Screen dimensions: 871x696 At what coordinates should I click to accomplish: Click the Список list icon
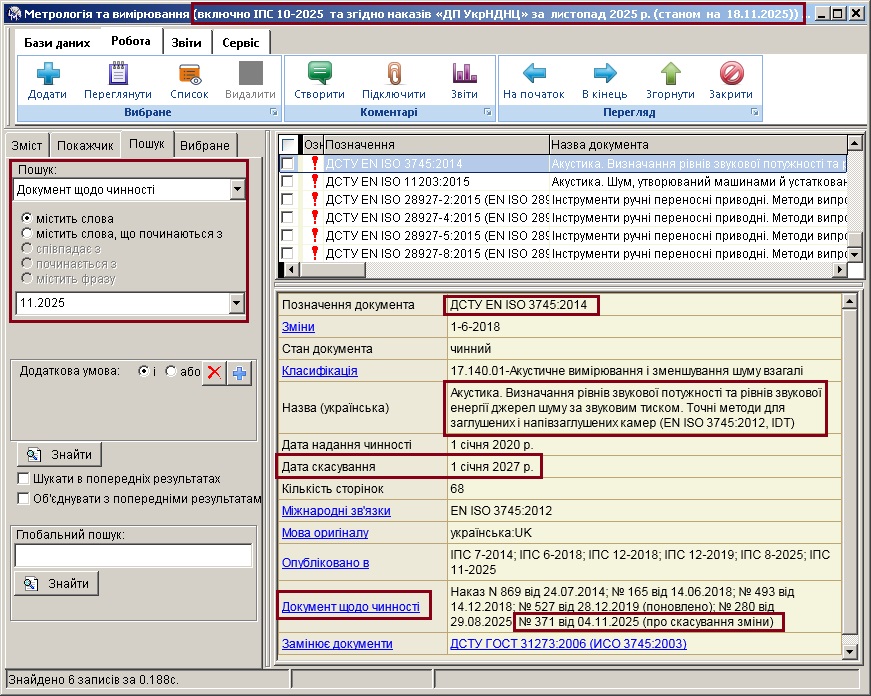(189, 74)
